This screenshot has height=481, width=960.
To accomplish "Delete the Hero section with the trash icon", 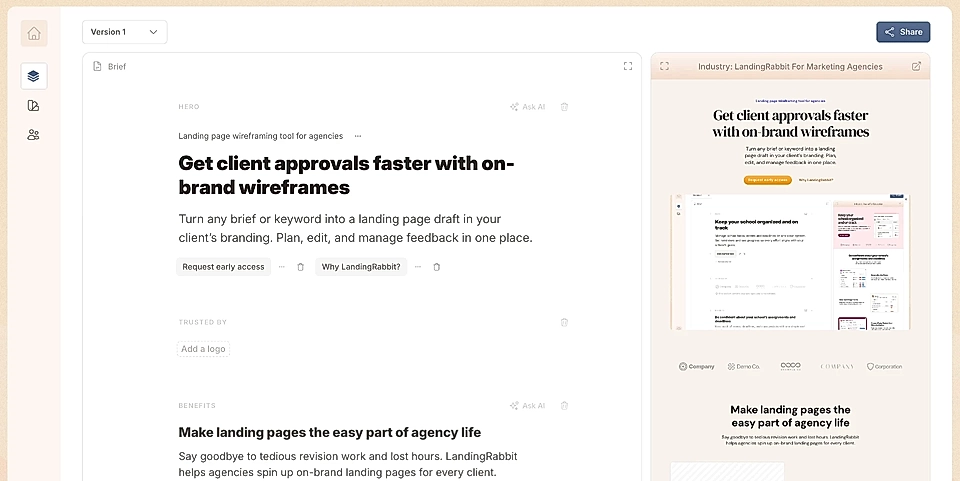I will [x=564, y=106].
